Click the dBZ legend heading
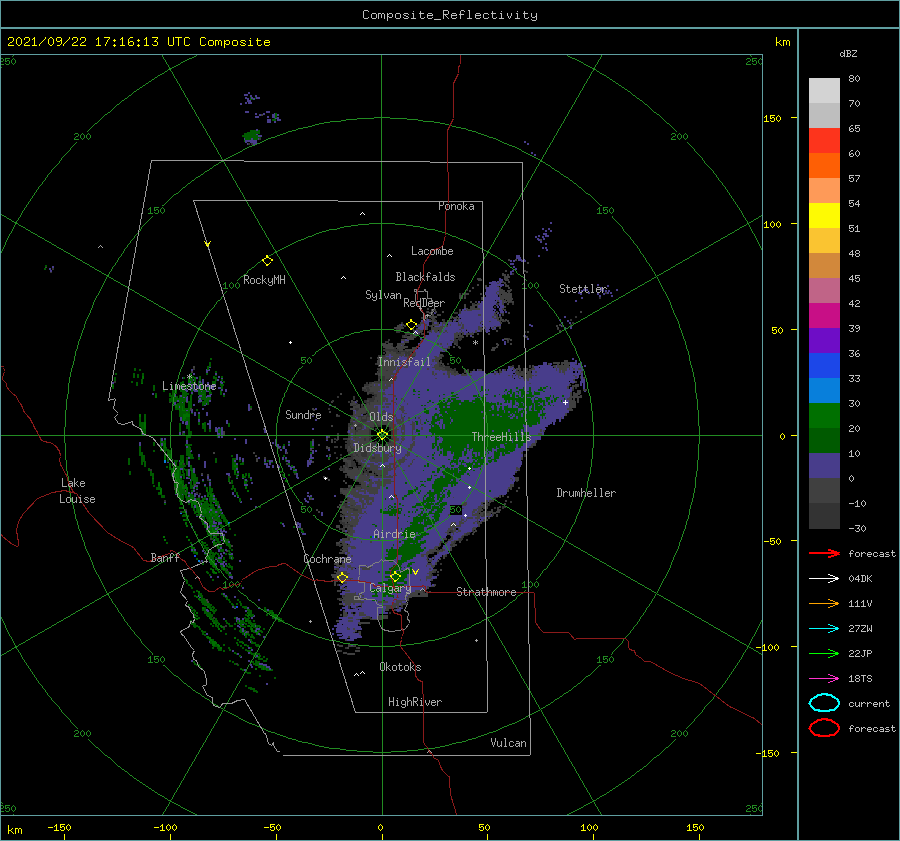Screen dimensions: 900x841 (x=848, y=53)
